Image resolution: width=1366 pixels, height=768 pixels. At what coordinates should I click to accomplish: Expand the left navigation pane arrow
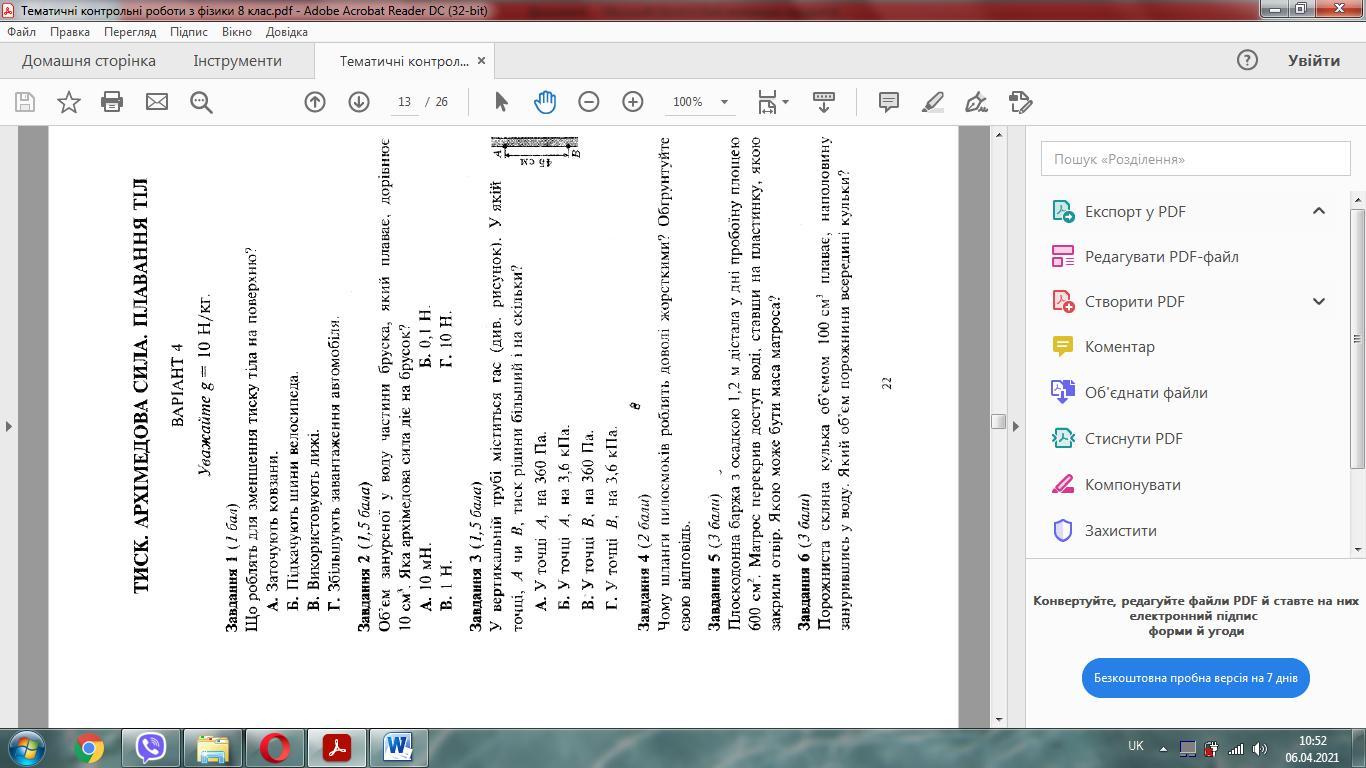(9, 426)
